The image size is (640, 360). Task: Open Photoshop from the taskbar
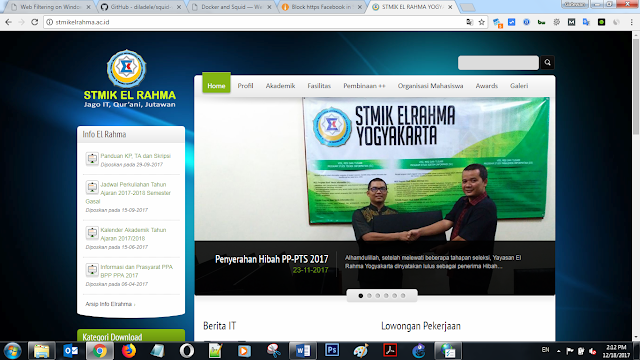[332, 350]
